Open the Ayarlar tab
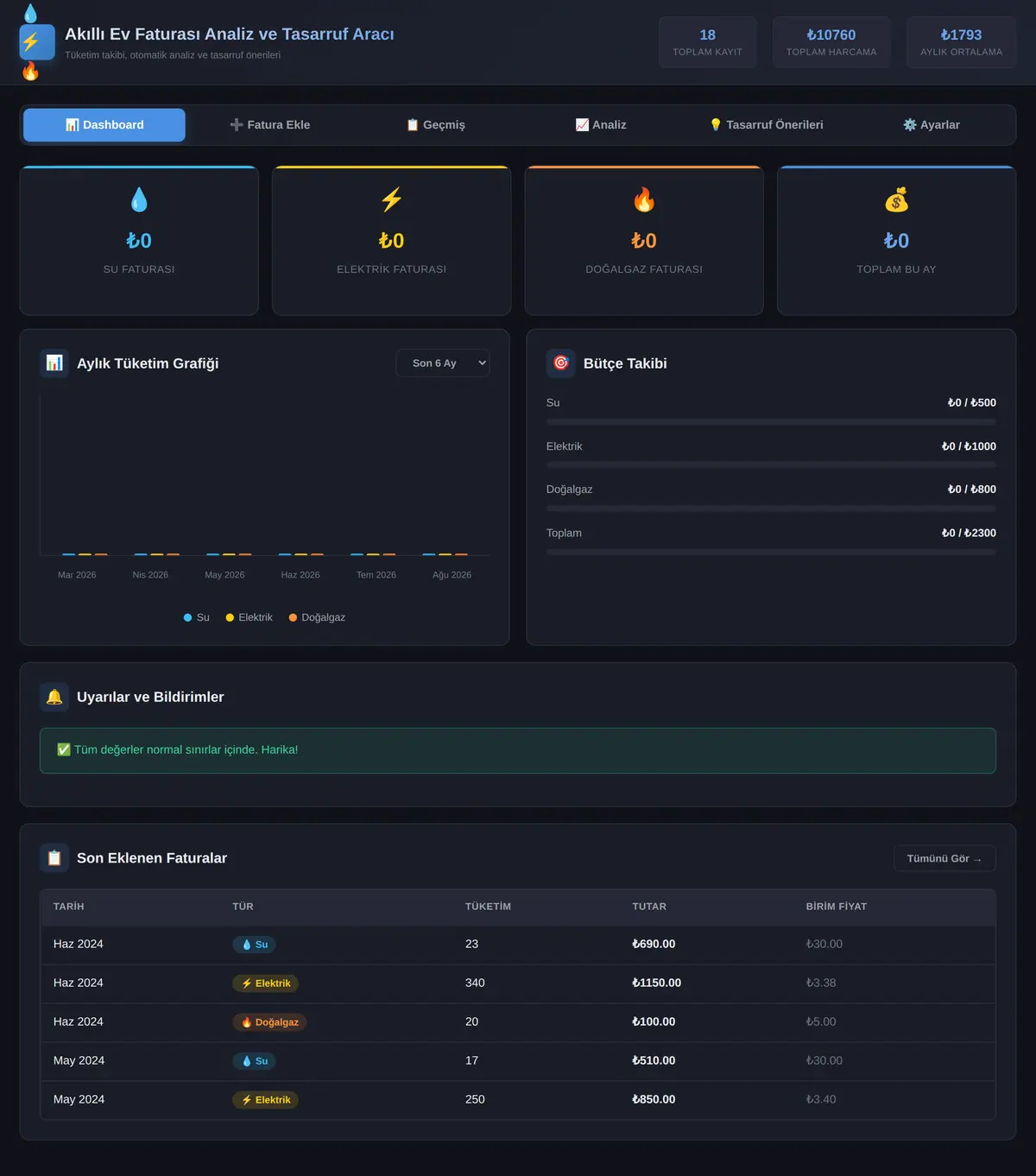Screen dimensions: 1036x1176 point(932,125)
